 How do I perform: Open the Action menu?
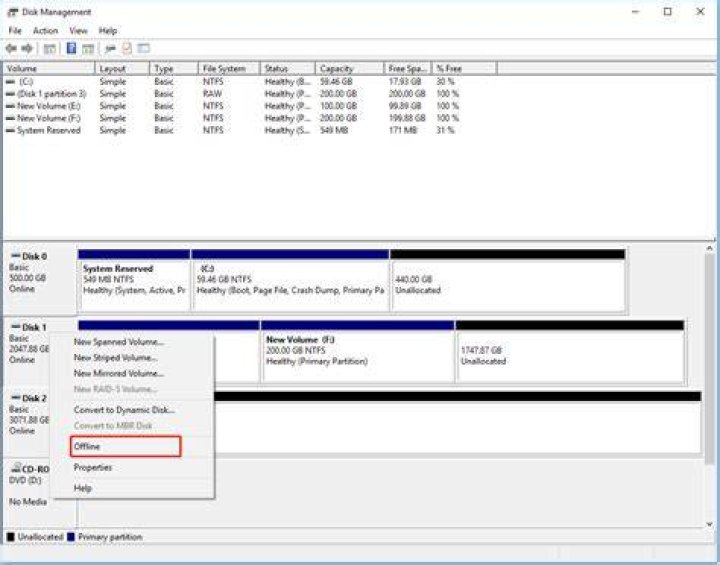click(x=45, y=31)
